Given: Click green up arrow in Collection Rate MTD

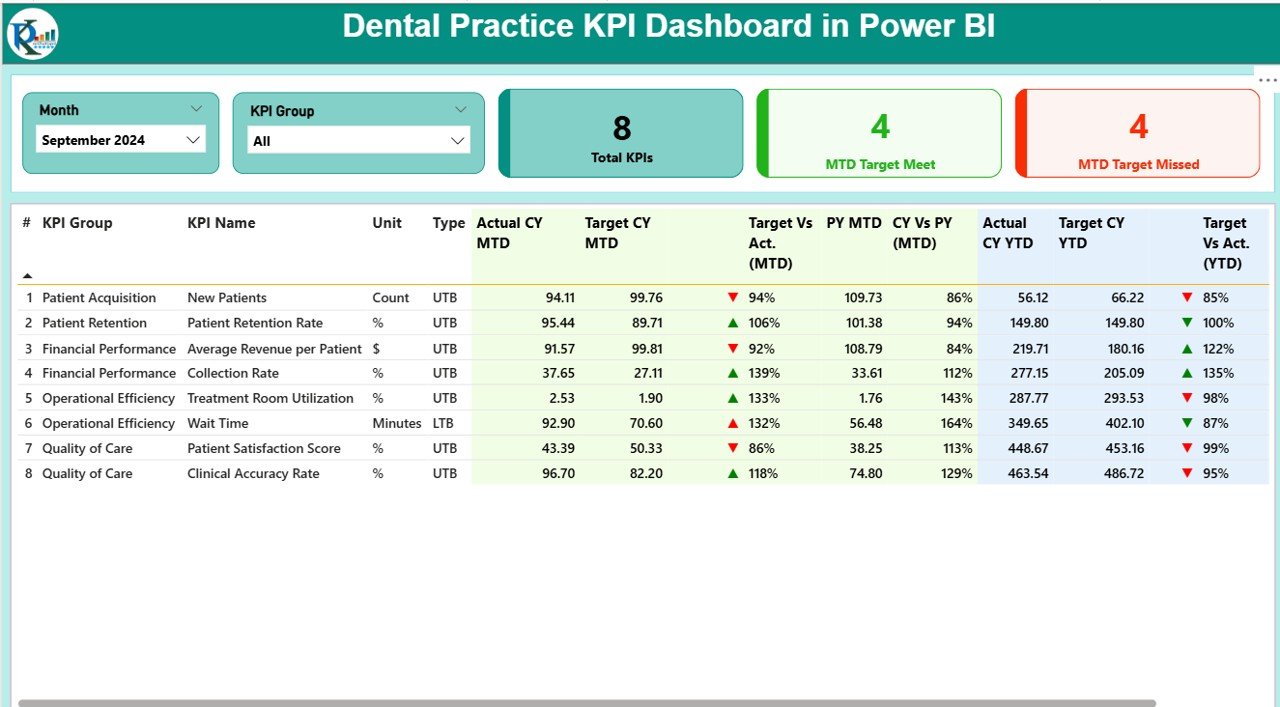Looking at the screenshot, I should (733, 373).
